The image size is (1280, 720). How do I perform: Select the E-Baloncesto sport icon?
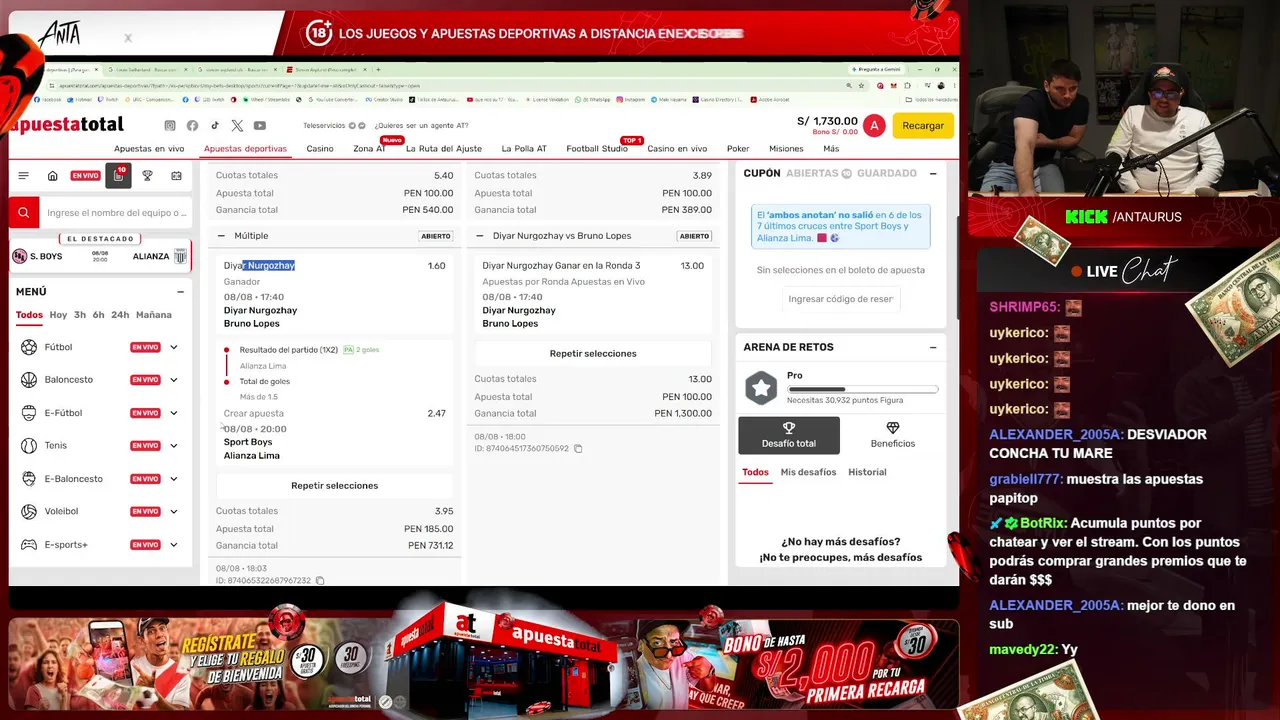coord(29,479)
